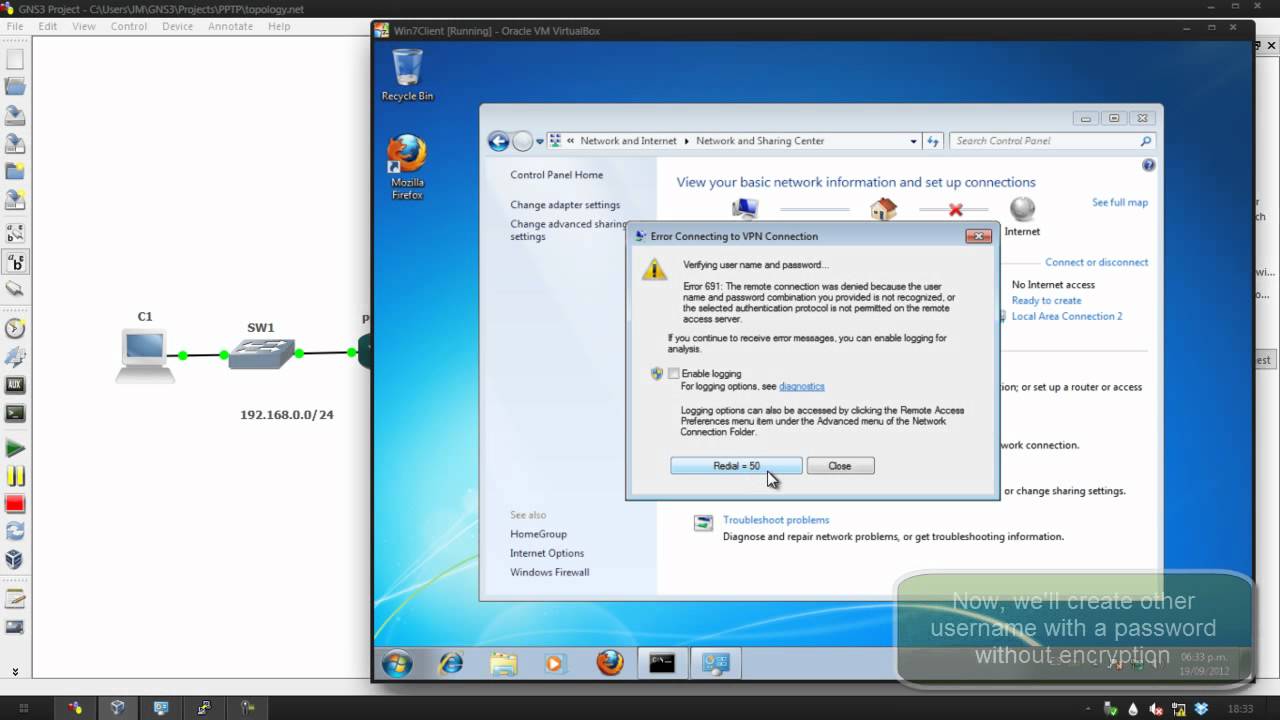
Task: Open the Help menu in GNS3
Action: [x=279, y=26]
